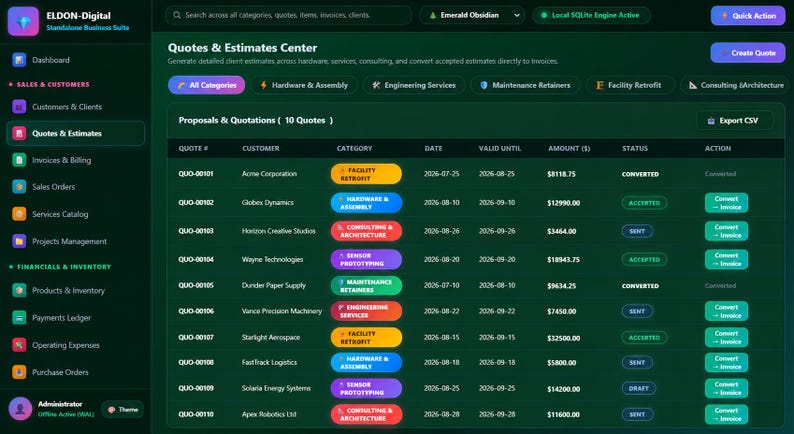Viewport: 794px width, 434px height.
Task: Click the Quick Action button
Action: pos(748,16)
